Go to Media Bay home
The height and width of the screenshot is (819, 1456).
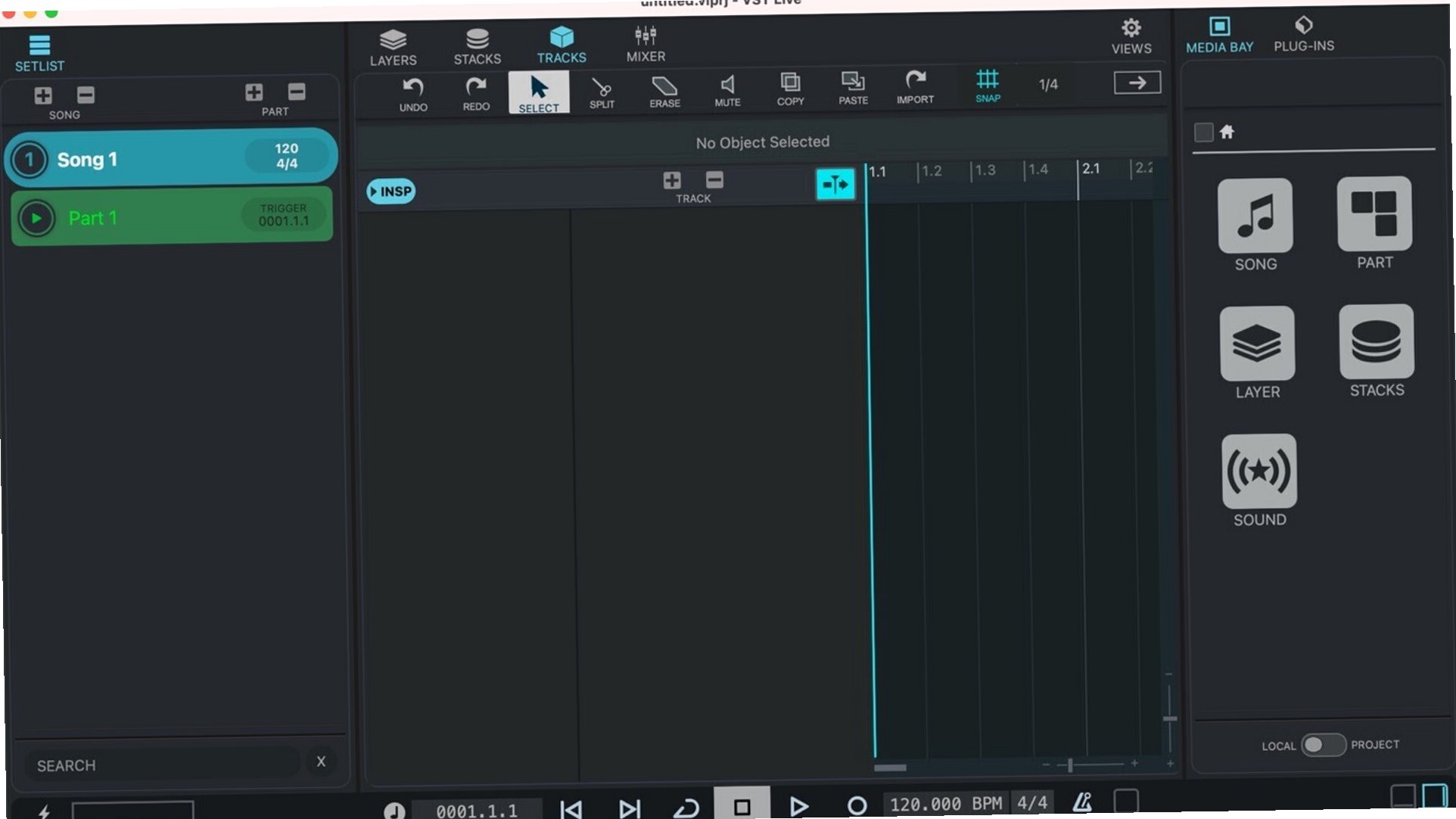(x=1227, y=132)
